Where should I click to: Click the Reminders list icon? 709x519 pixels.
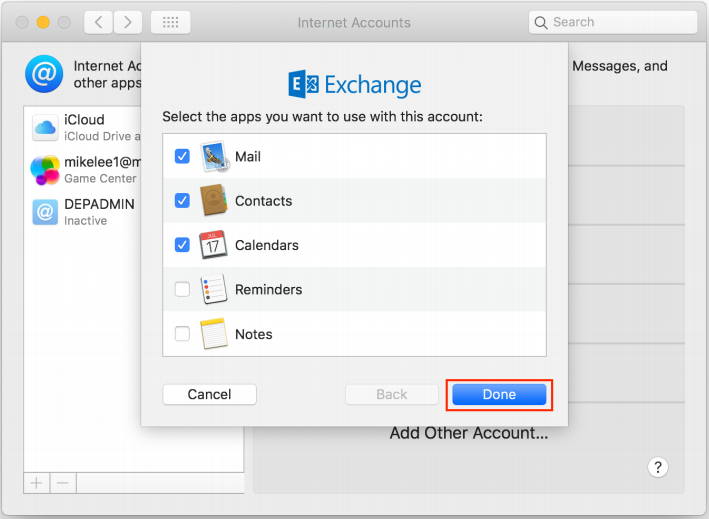[213, 289]
